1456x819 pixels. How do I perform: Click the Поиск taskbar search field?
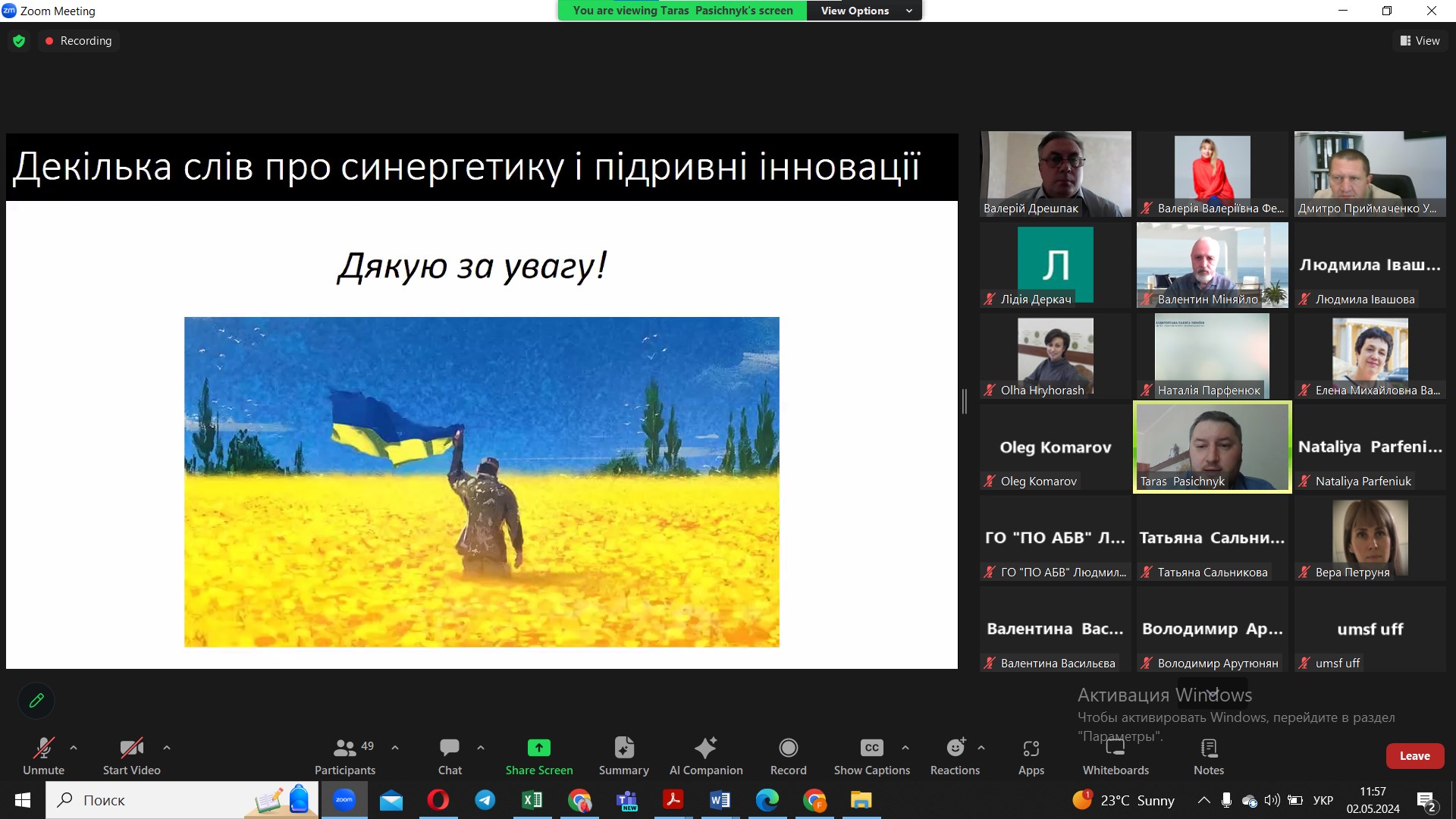coord(182,800)
